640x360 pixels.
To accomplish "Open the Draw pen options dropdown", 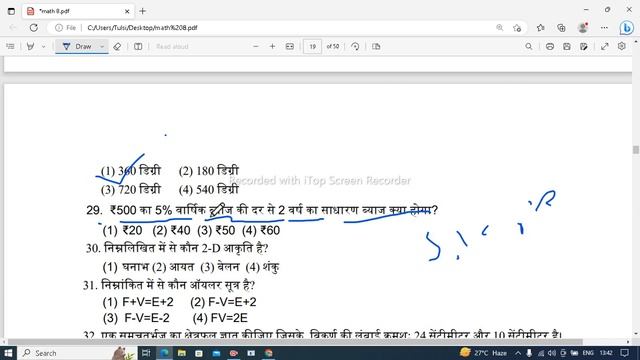I will [x=102, y=47].
